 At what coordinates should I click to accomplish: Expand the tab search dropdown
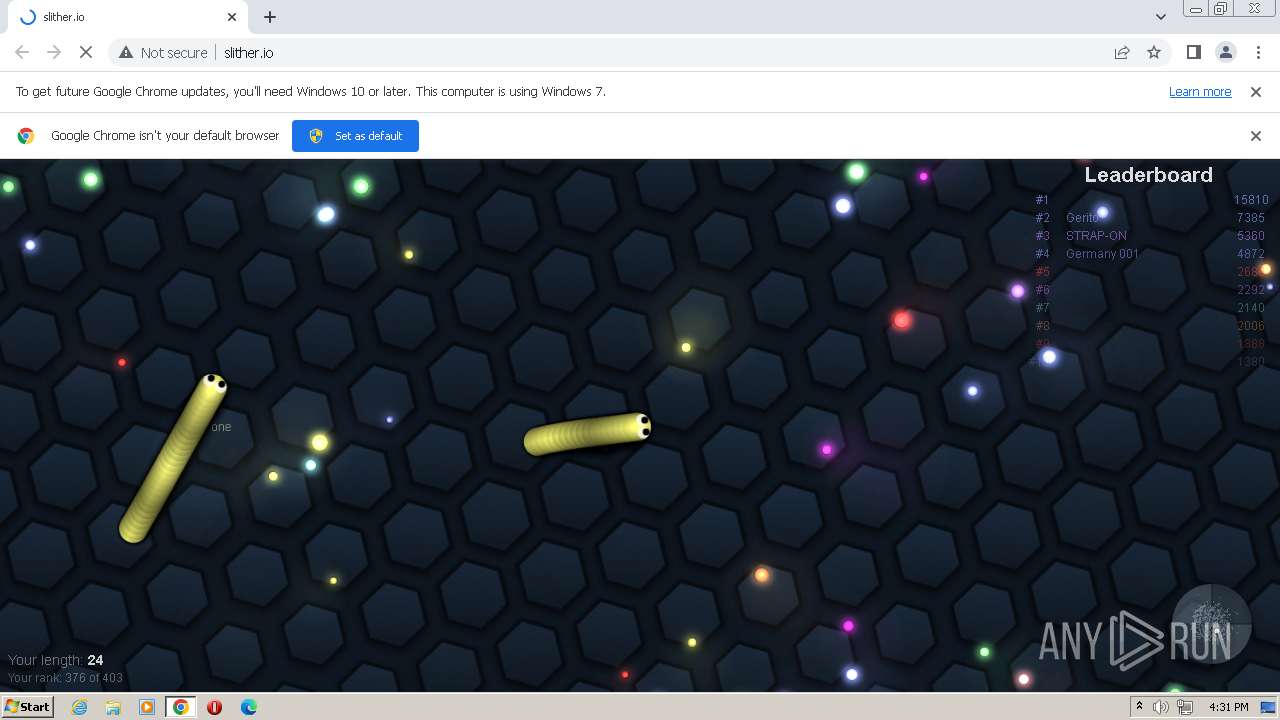click(x=1160, y=17)
